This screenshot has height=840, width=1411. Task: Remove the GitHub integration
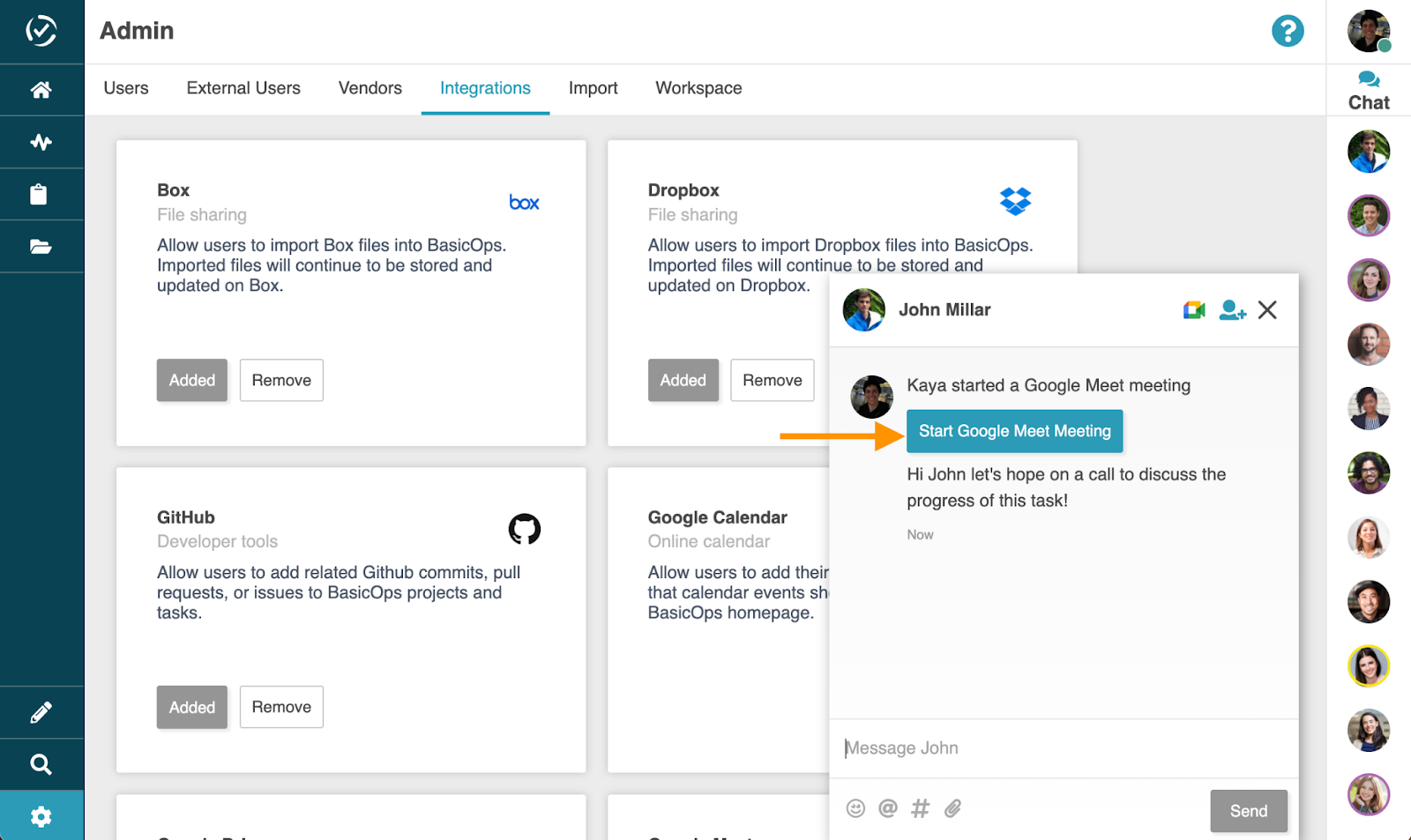coord(281,706)
